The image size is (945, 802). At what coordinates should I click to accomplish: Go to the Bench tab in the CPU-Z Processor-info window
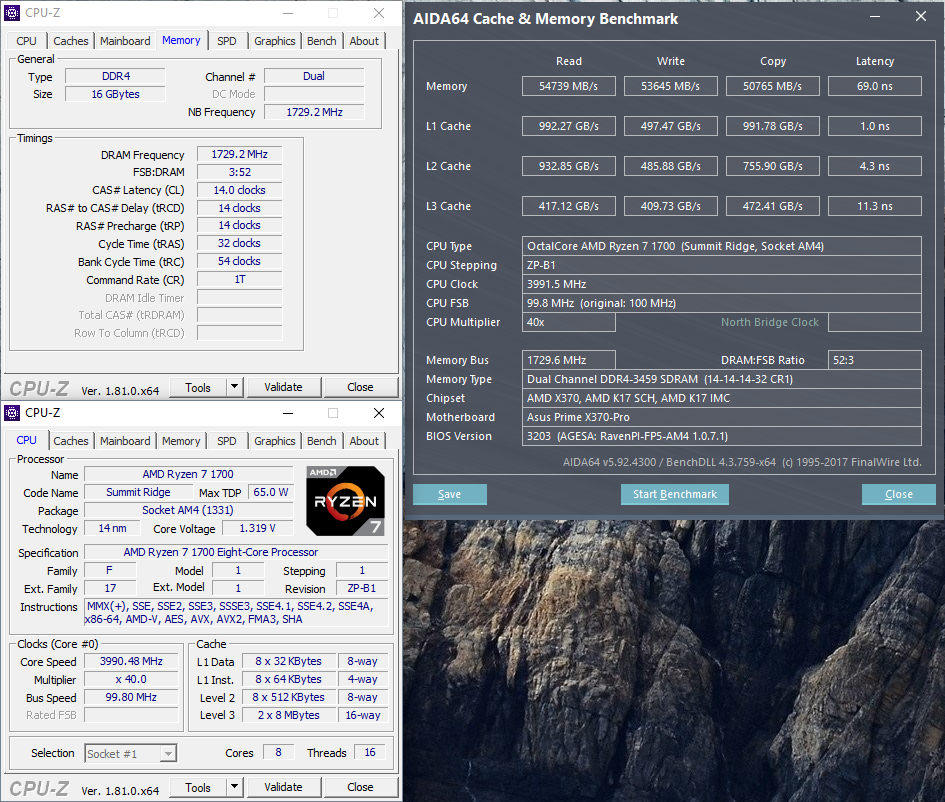[x=322, y=441]
